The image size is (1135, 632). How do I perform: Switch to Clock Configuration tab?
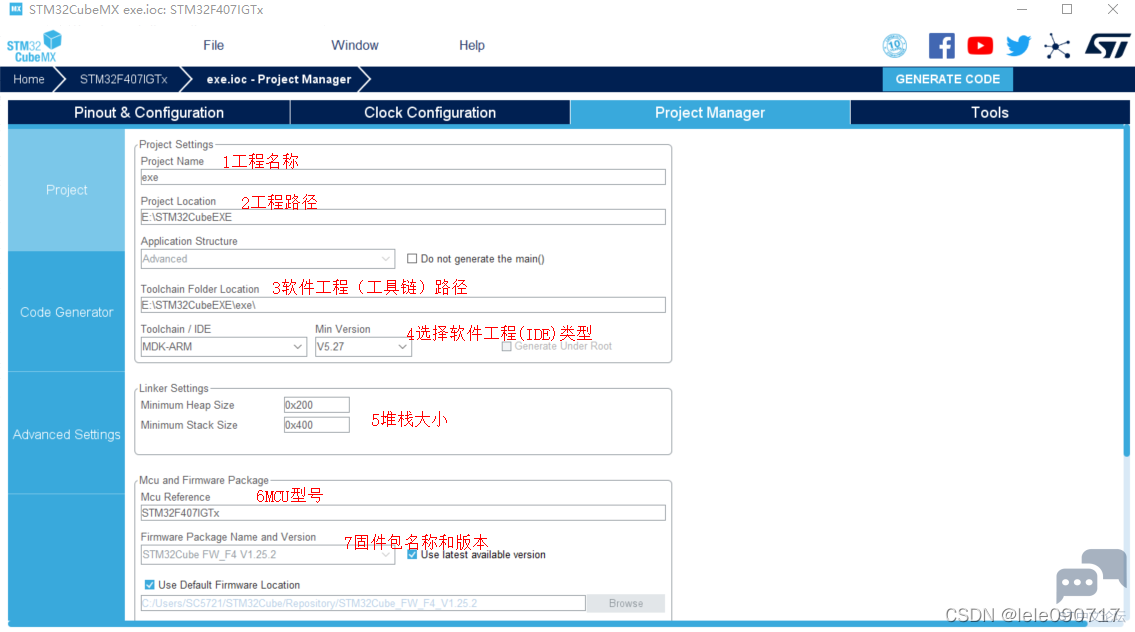(430, 112)
